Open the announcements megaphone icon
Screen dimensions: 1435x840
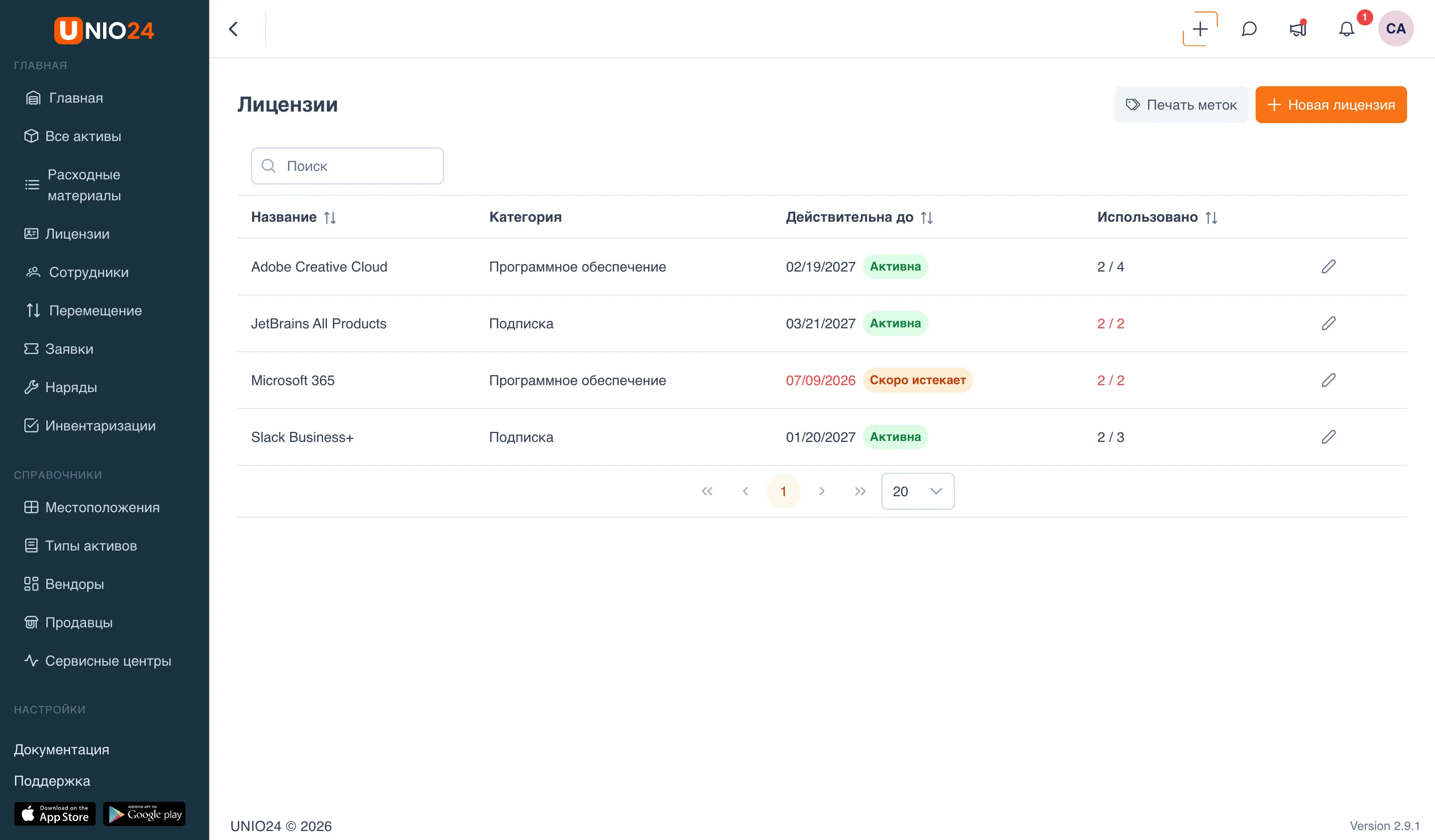click(x=1298, y=29)
